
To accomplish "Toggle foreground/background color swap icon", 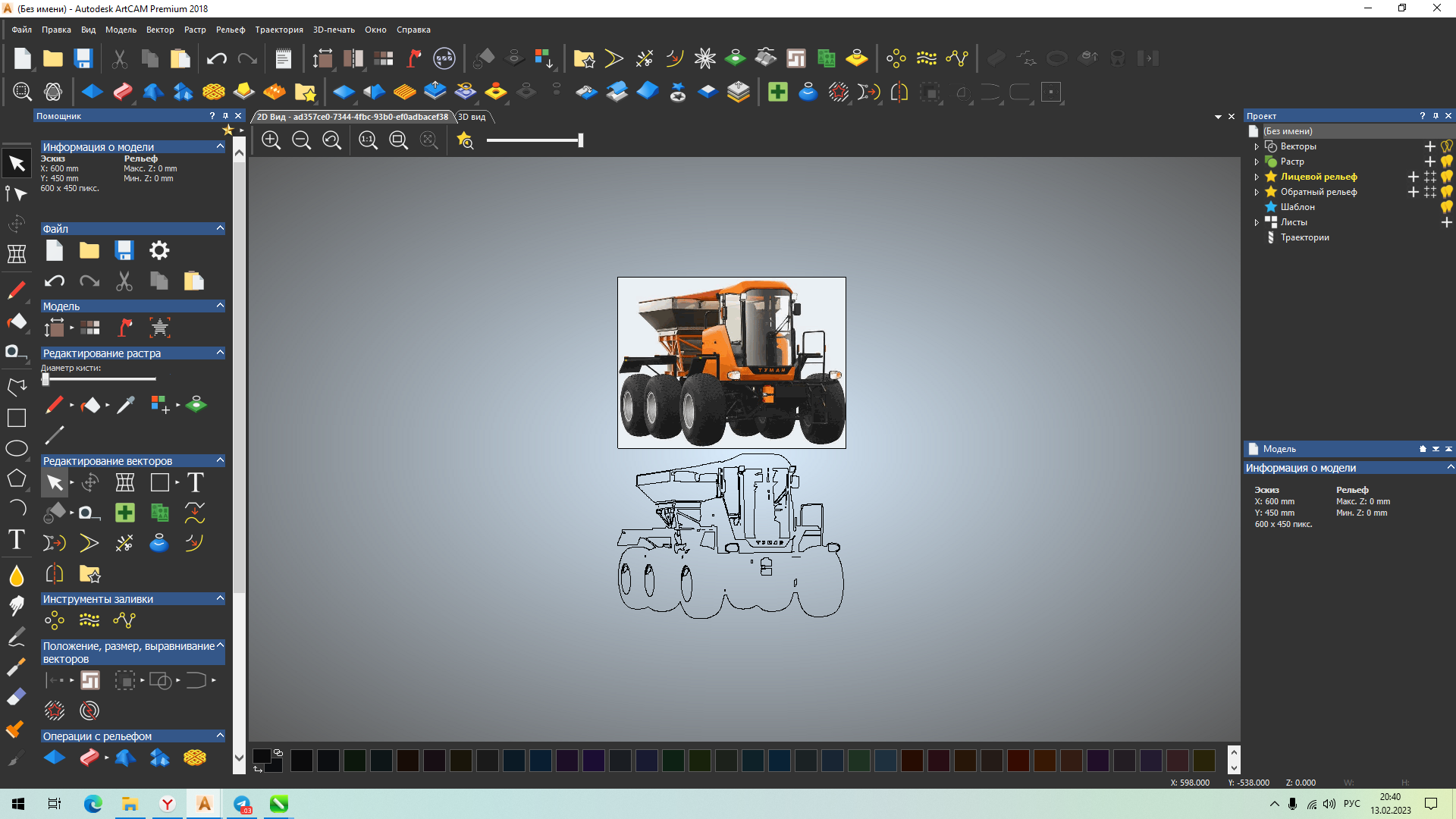I will [x=258, y=769].
